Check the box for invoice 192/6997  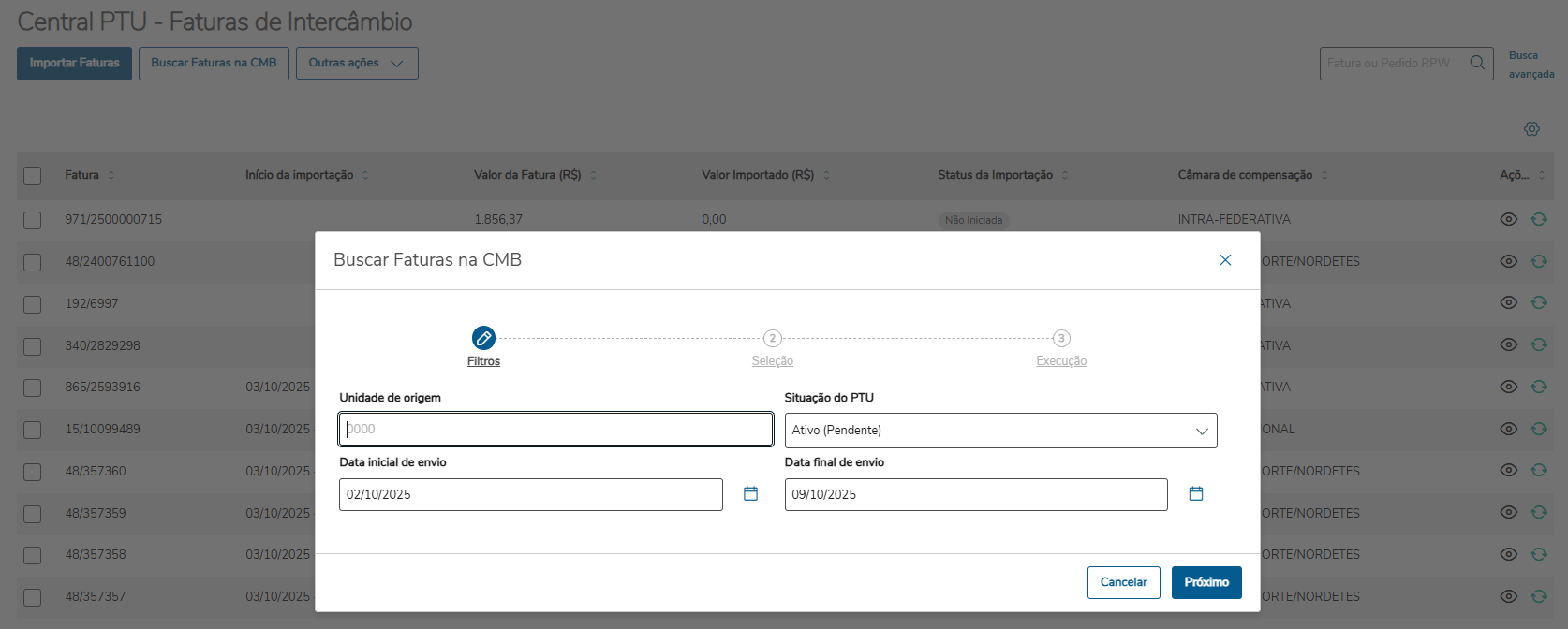(33, 304)
